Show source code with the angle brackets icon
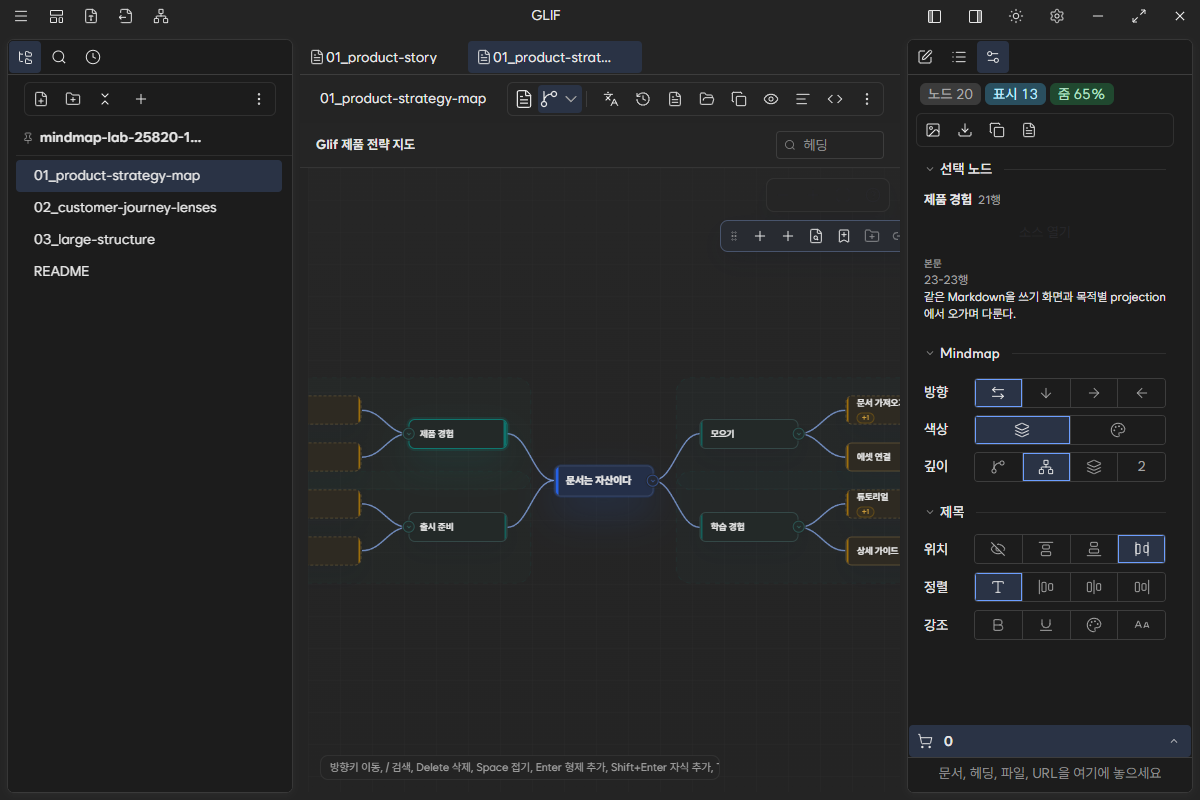Viewport: 1200px width, 800px height. tap(835, 99)
